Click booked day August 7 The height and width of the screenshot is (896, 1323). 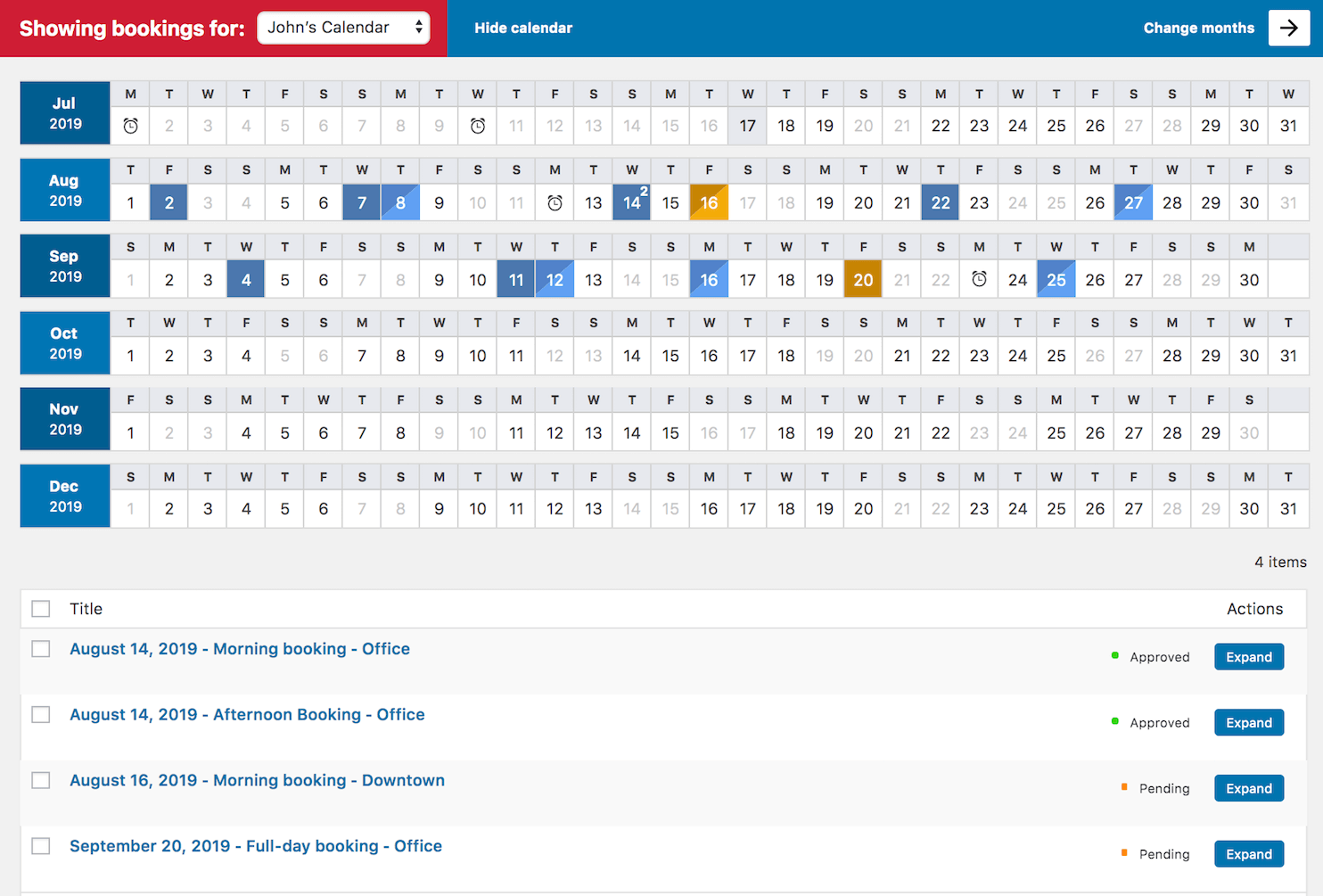362,203
